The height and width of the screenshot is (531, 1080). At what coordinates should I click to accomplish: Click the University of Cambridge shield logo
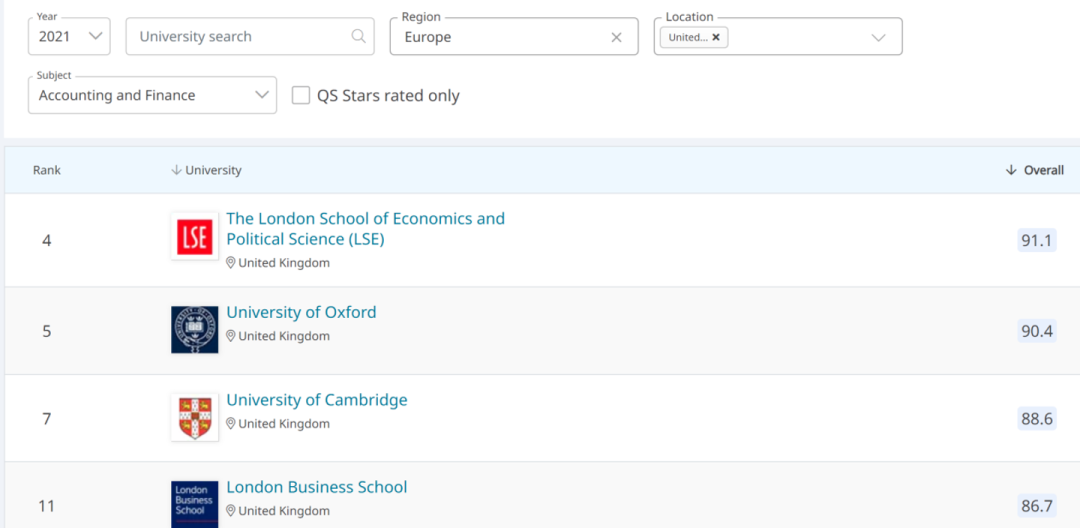[194, 417]
